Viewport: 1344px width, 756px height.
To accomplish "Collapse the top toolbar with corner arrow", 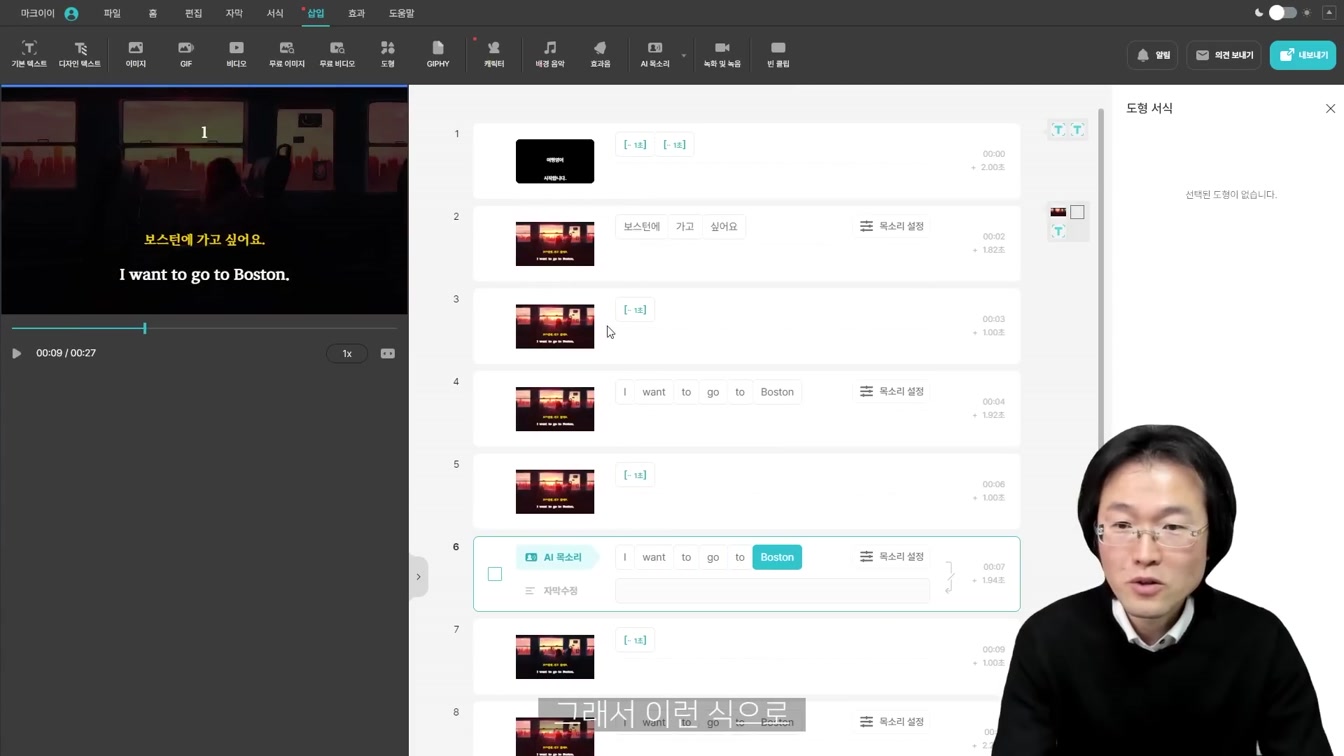I will click(1329, 13).
